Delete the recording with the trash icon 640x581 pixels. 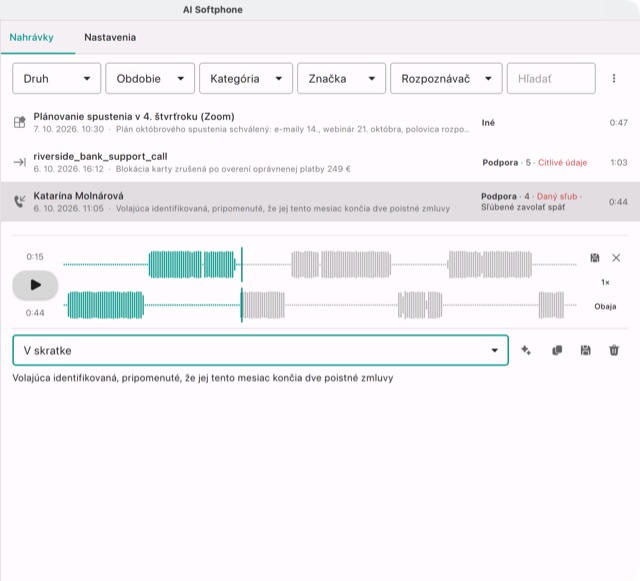coord(614,350)
